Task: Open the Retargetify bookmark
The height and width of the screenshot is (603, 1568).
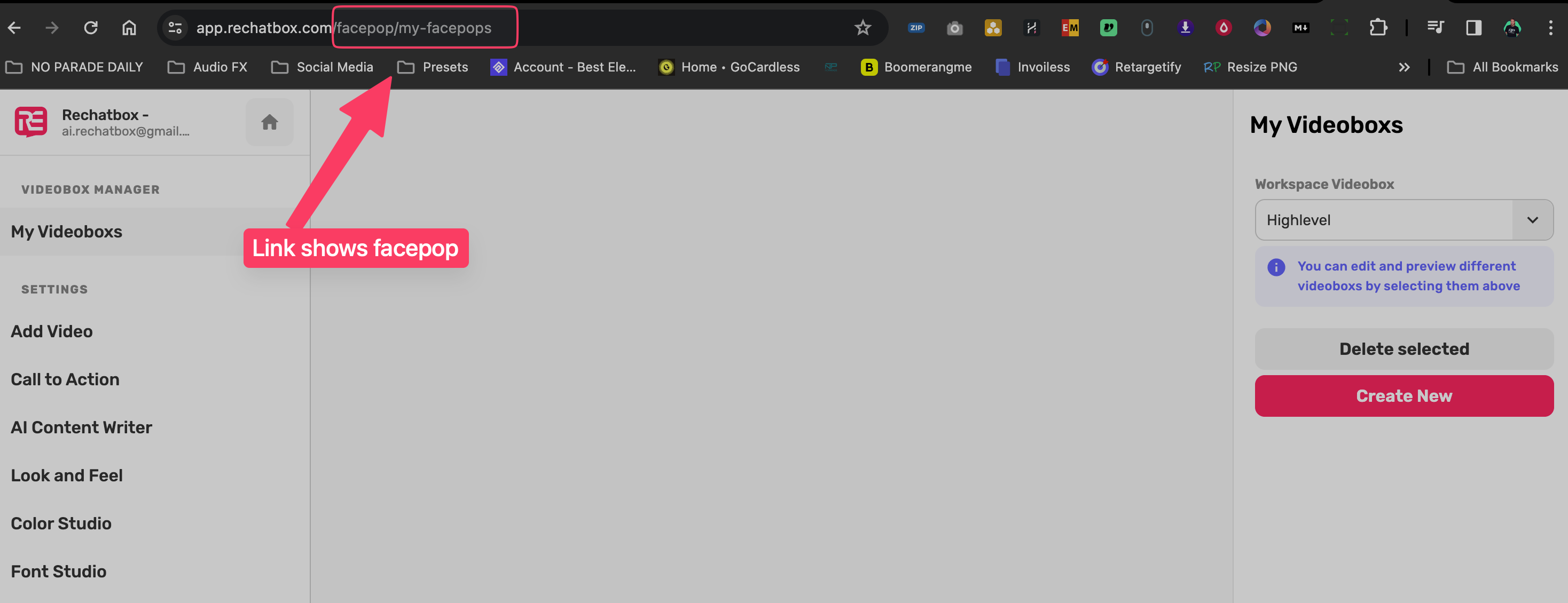Action: click(x=1136, y=67)
